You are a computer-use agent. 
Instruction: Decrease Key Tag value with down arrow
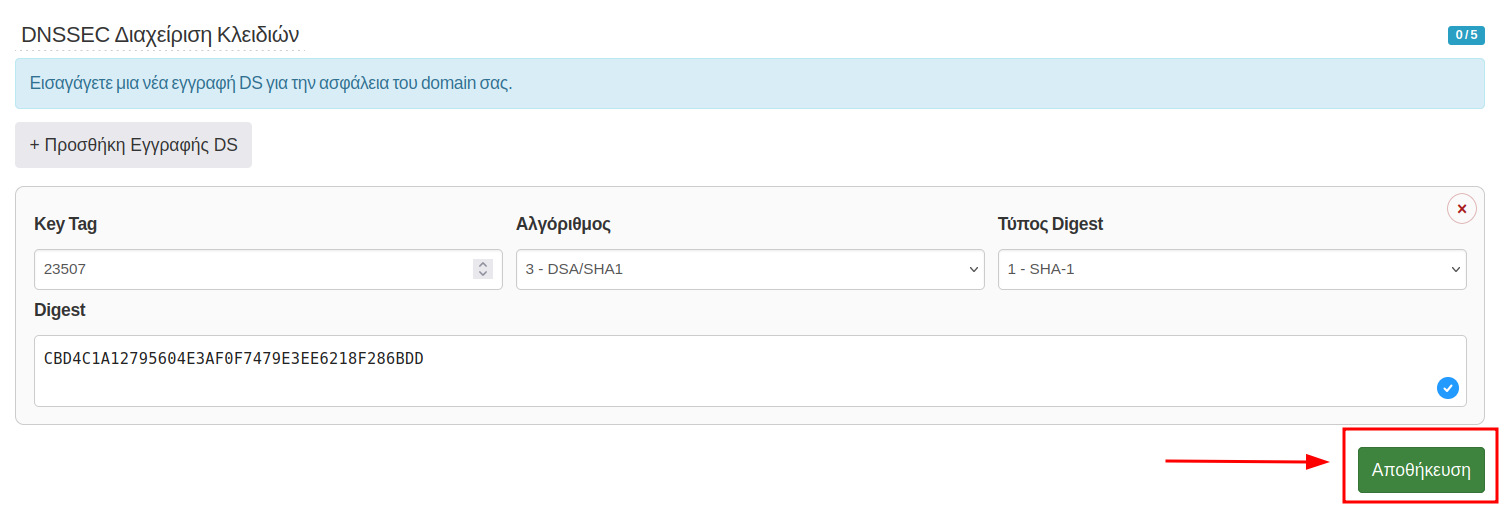(483, 274)
